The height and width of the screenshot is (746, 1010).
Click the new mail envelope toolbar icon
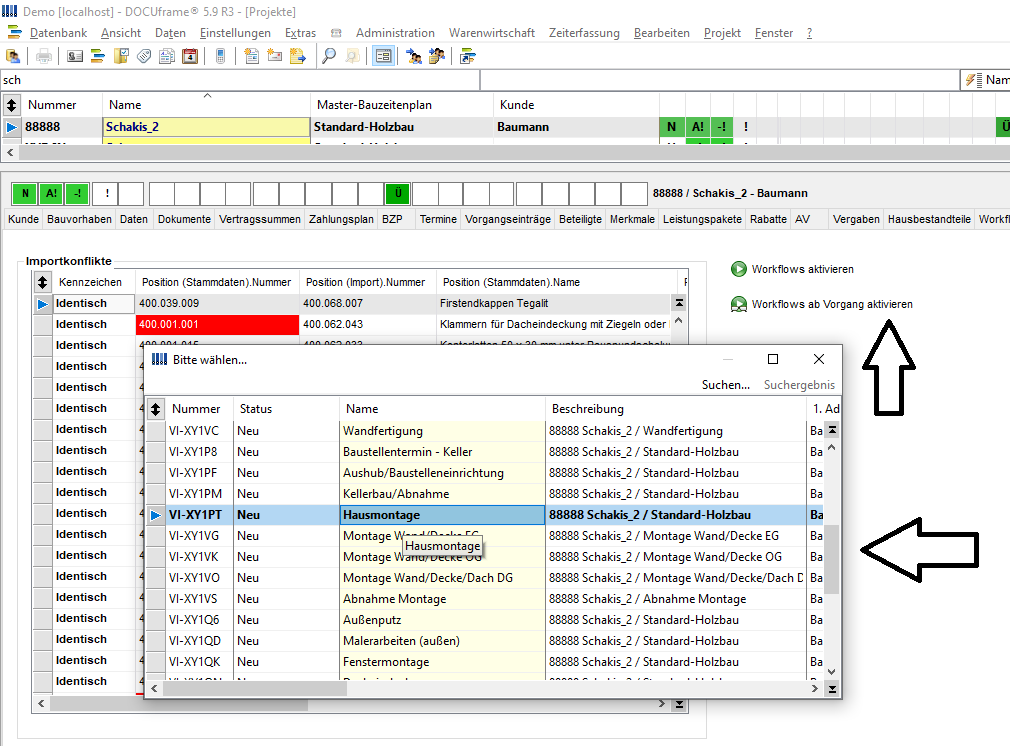point(274,57)
